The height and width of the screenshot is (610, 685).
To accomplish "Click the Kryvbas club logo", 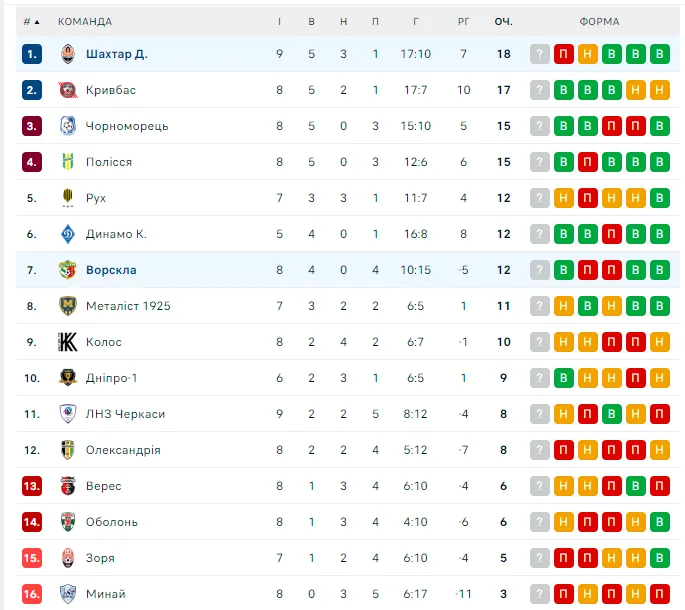I will pyautogui.click(x=68, y=90).
